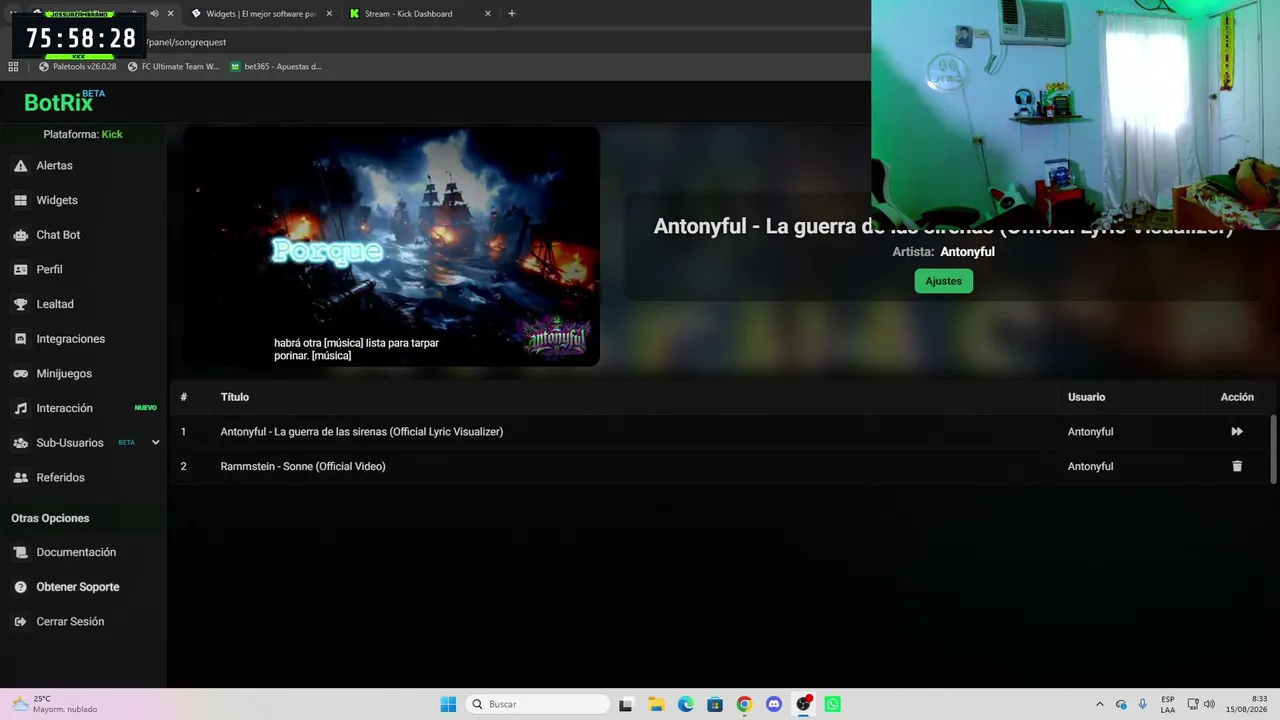
Task: Switch to the Widgets browser tab
Action: tap(260, 14)
